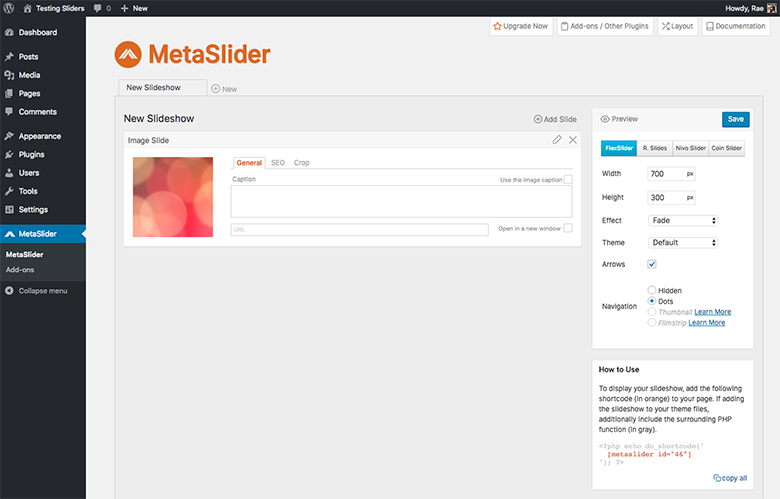Open Howdy, Rae account menu
Screen dimensions: 780x499
pos(744,8)
